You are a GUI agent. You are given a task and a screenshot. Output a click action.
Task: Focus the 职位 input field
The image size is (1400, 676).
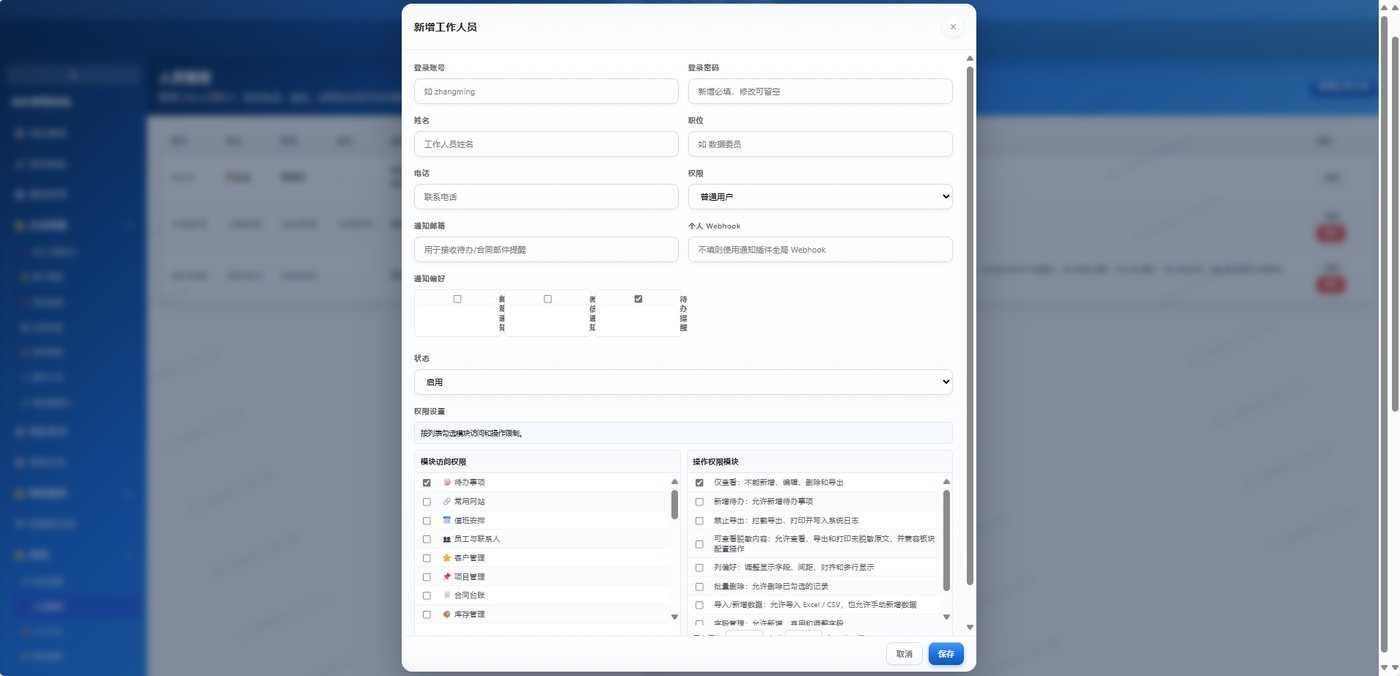point(820,144)
